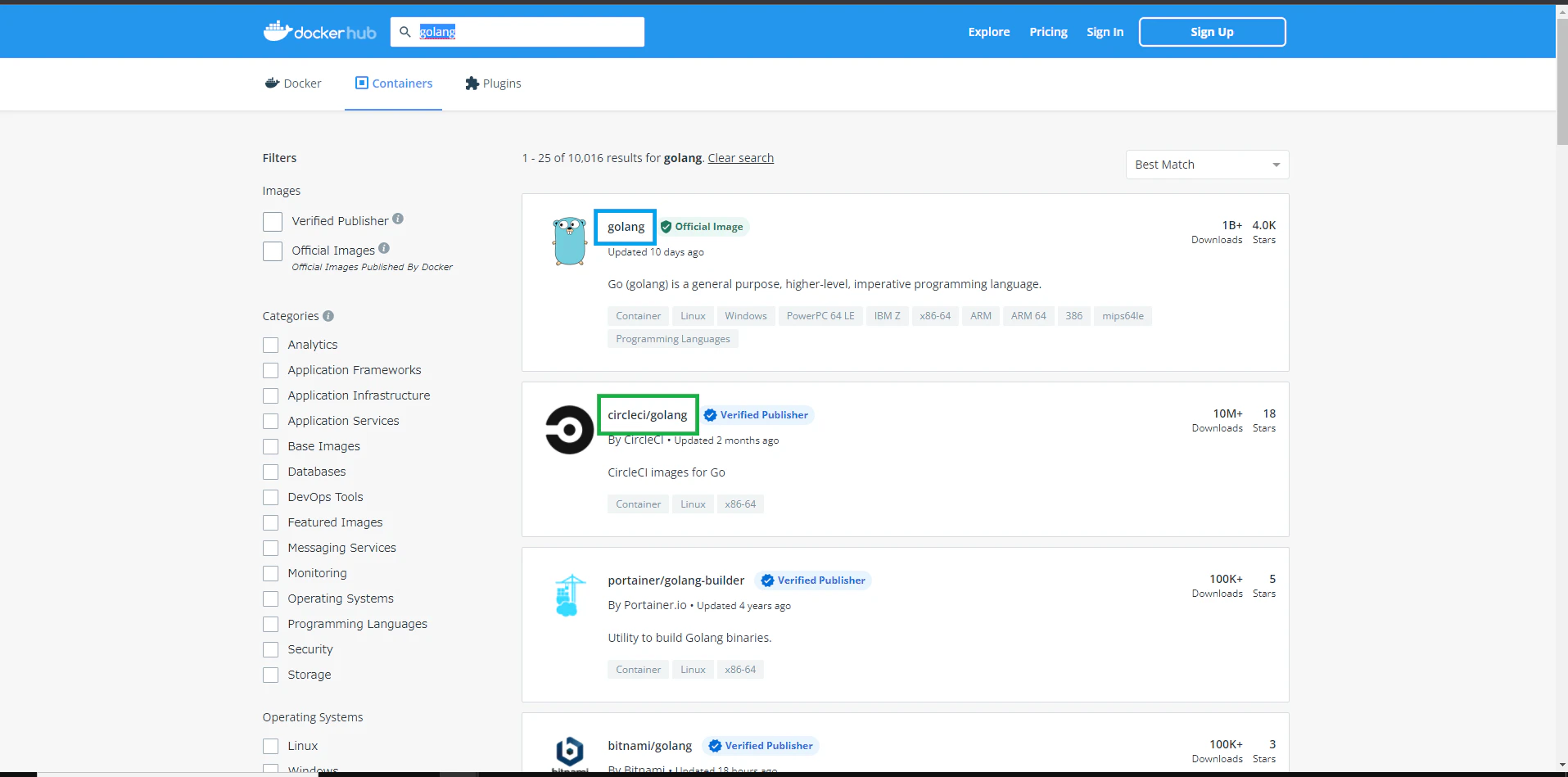
Task: Check the Application Services category
Action: tap(270, 421)
